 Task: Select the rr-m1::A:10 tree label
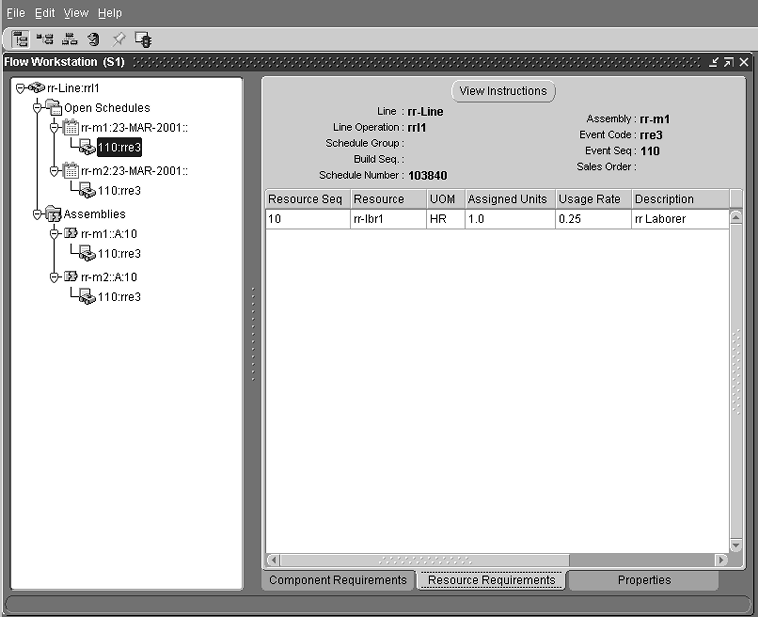(109, 234)
